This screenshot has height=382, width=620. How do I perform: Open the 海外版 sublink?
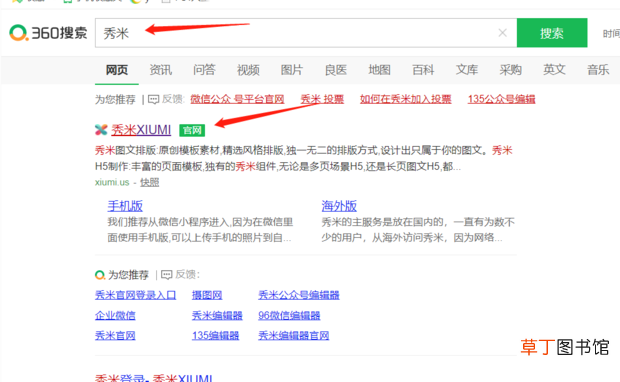[x=339, y=206]
